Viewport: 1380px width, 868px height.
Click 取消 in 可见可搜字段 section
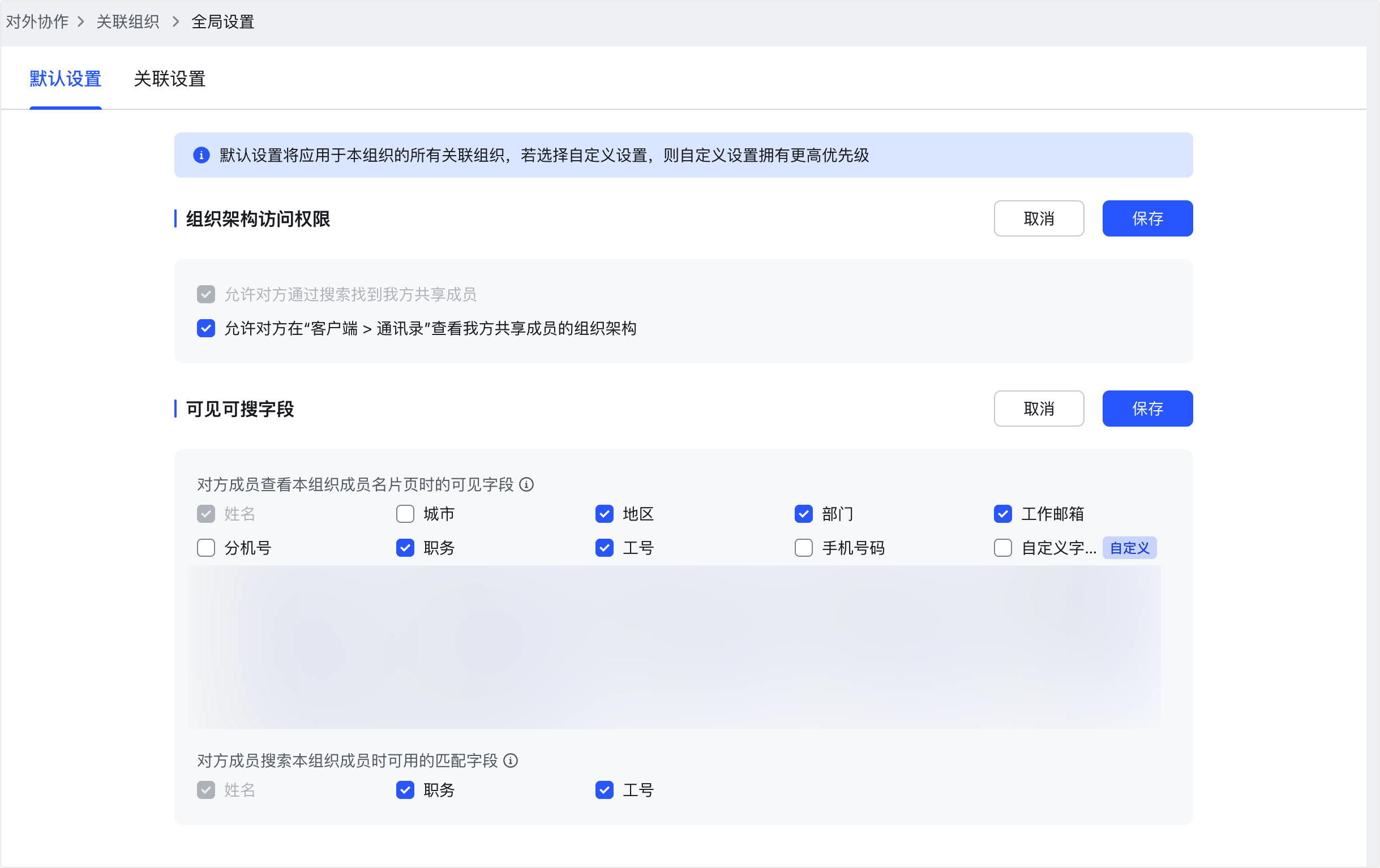click(x=1039, y=409)
